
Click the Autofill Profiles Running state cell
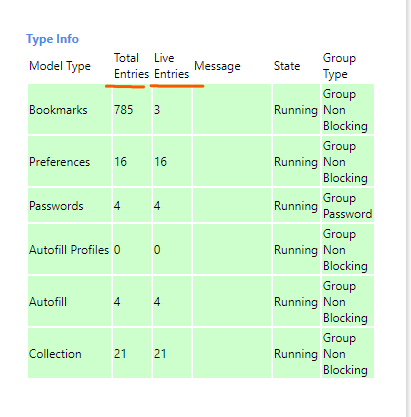[296, 250]
